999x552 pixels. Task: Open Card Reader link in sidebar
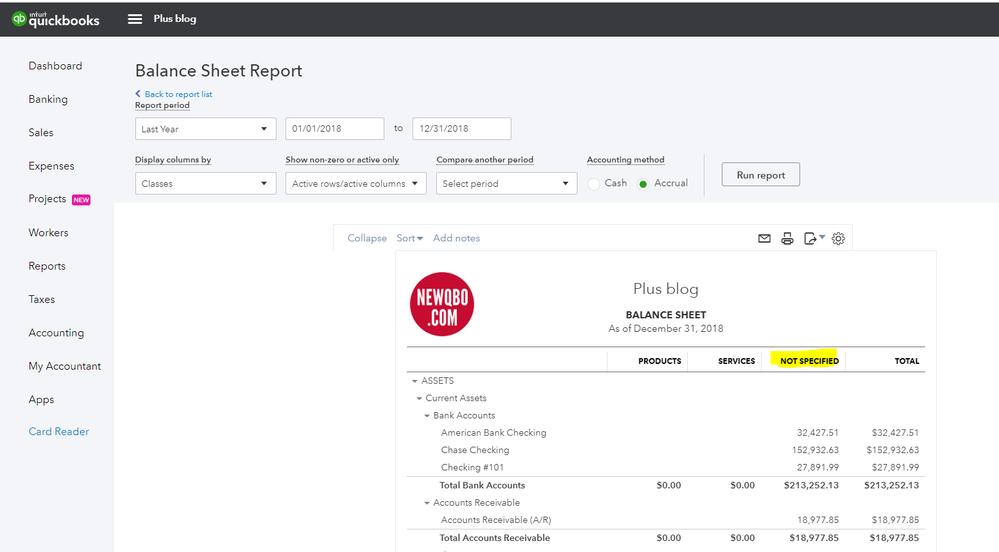(59, 432)
